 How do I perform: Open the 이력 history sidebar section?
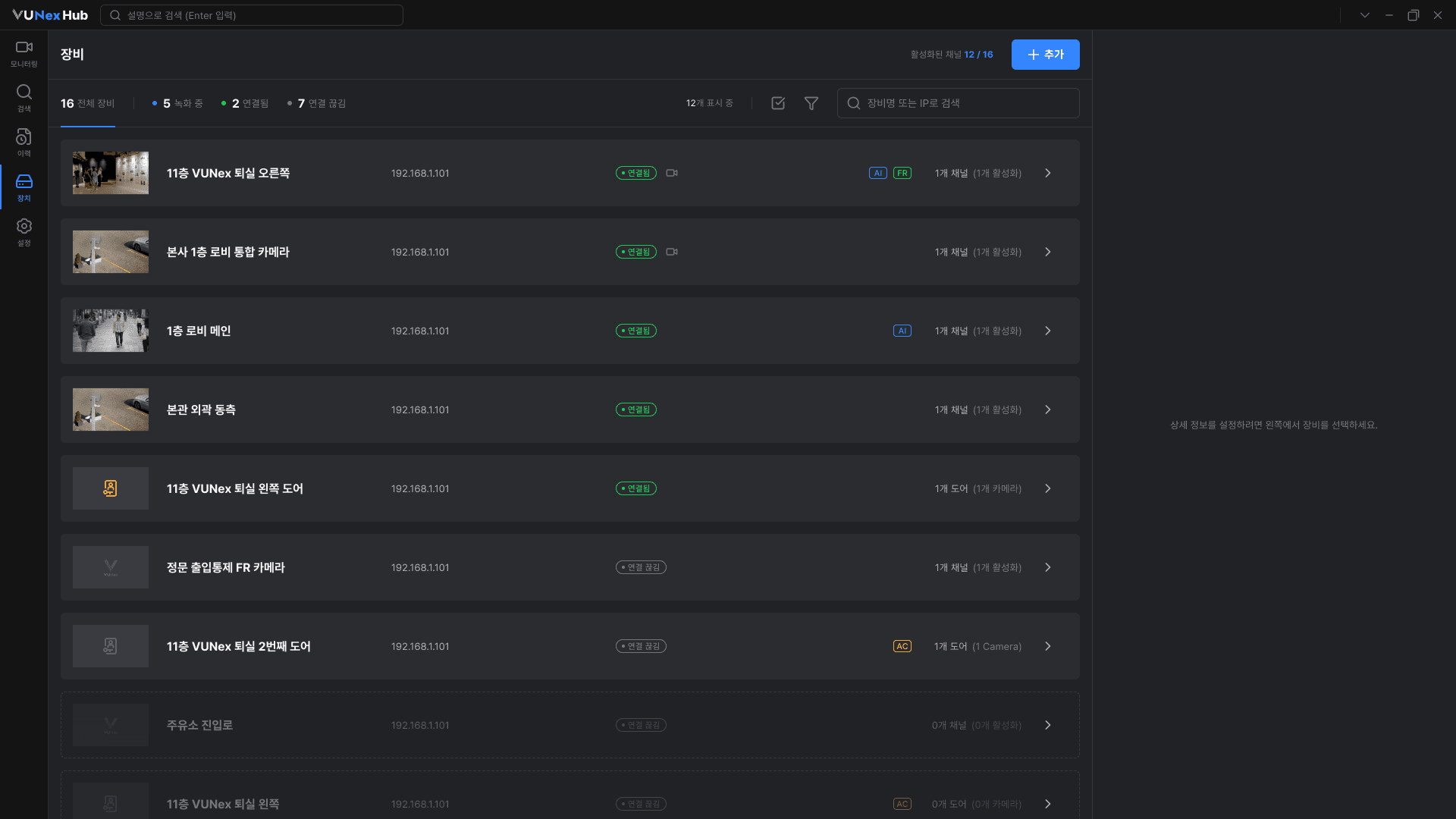[24, 143]
